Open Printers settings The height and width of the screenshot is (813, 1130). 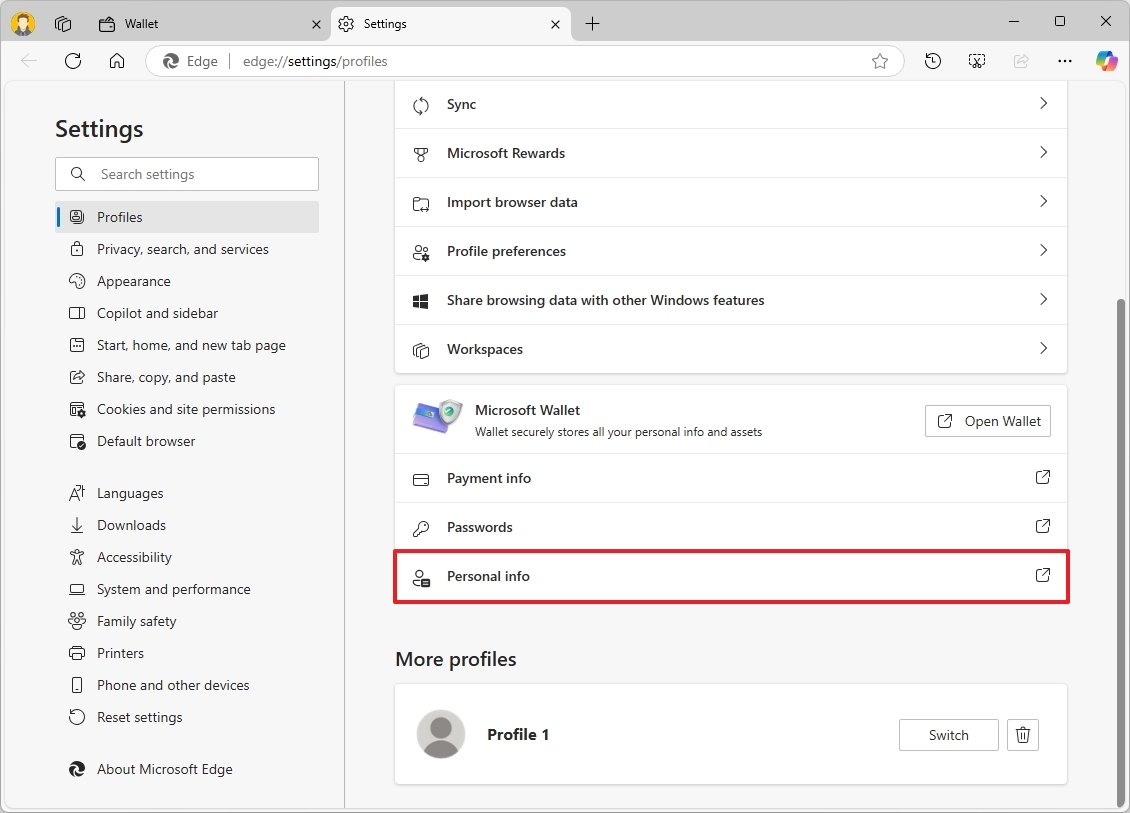[x=187, y=653]
